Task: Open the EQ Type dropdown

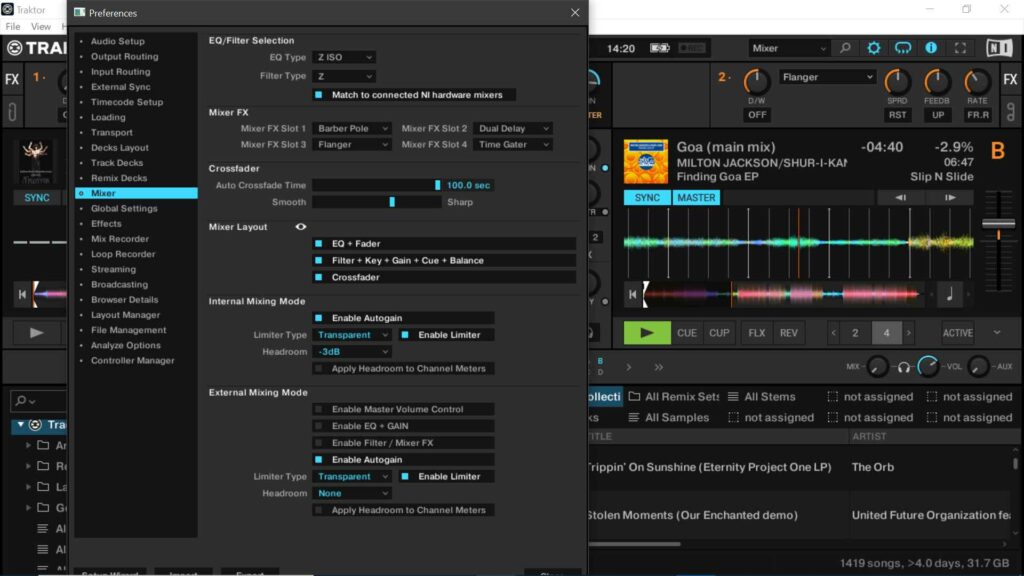Action: coord(343,58)
